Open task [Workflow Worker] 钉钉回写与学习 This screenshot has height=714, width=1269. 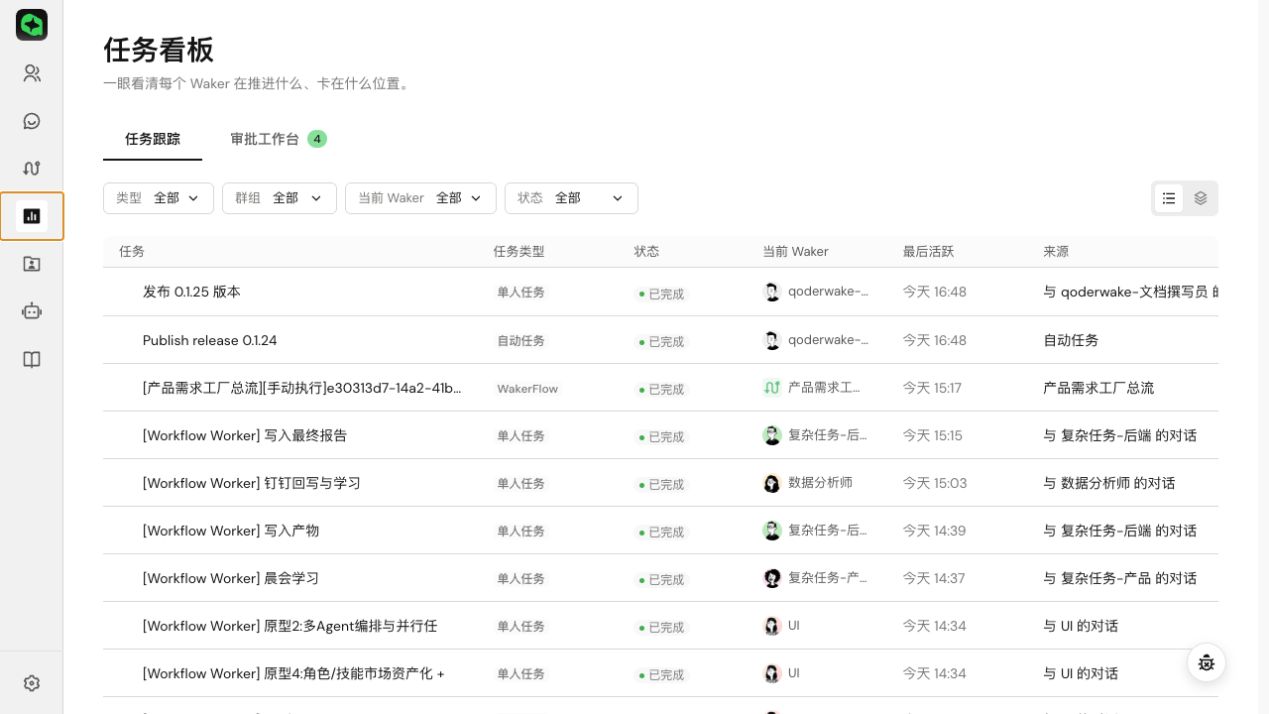pyautogui.click(x=252, y=483)
